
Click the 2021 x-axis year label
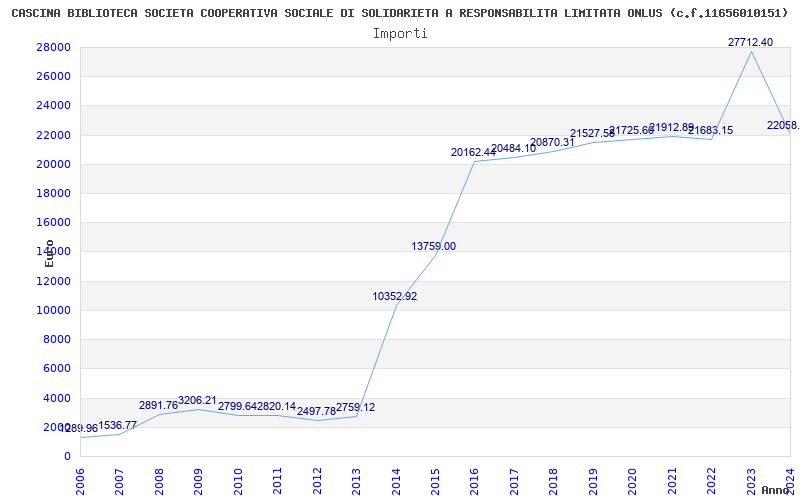point(672,482)
